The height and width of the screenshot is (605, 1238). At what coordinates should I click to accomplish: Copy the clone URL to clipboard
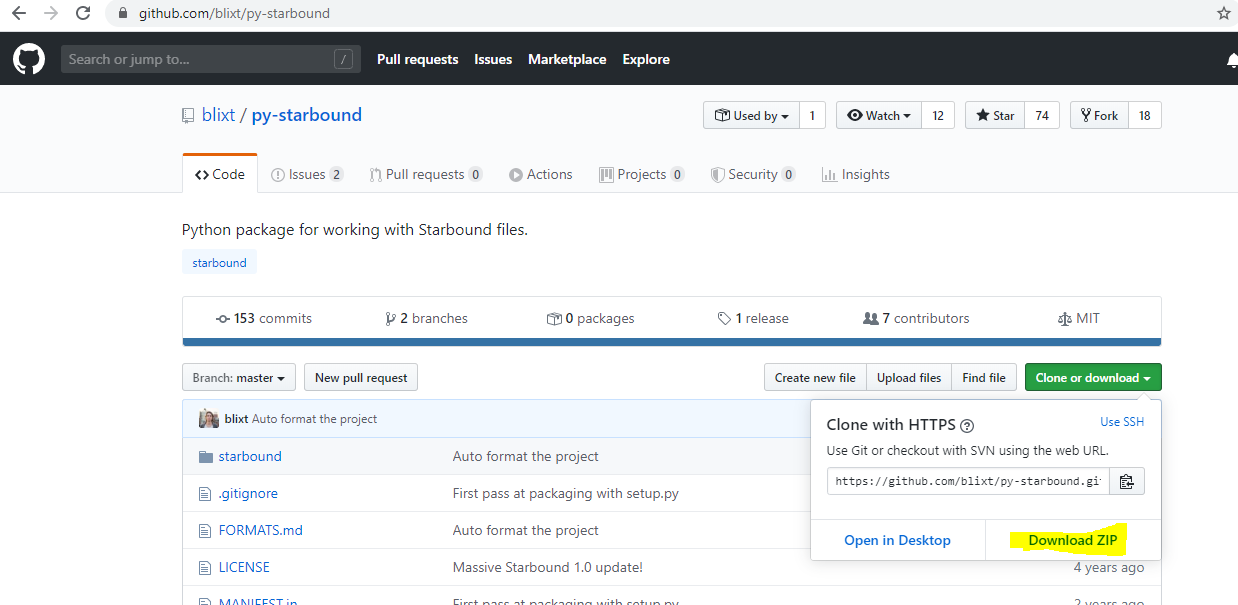[x=1127, y=481]
